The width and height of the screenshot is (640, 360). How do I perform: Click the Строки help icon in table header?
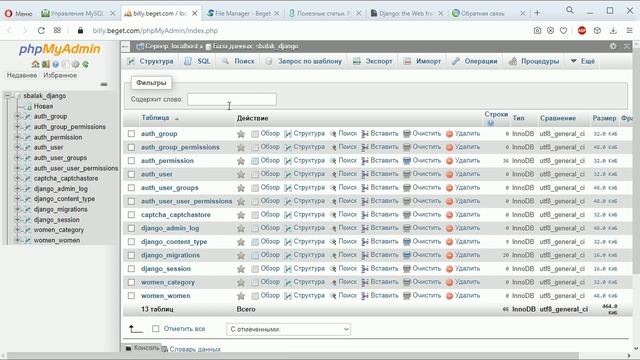coord(491,122)
